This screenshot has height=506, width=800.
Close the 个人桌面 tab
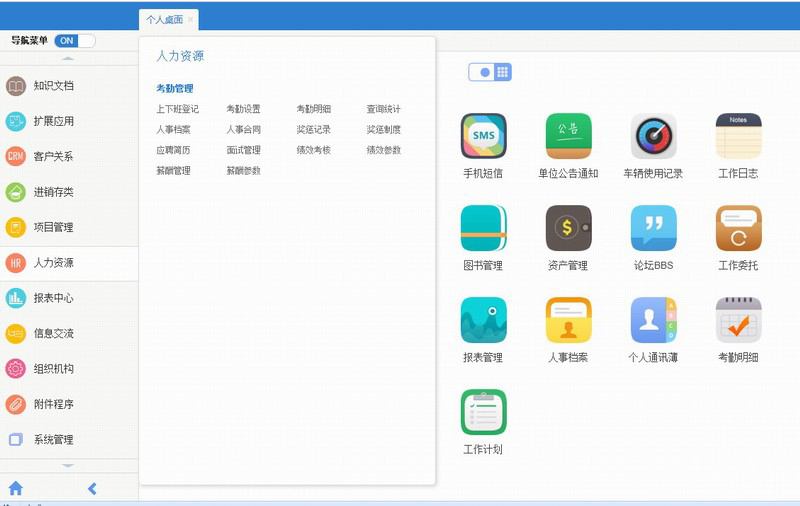coord(191,19)
